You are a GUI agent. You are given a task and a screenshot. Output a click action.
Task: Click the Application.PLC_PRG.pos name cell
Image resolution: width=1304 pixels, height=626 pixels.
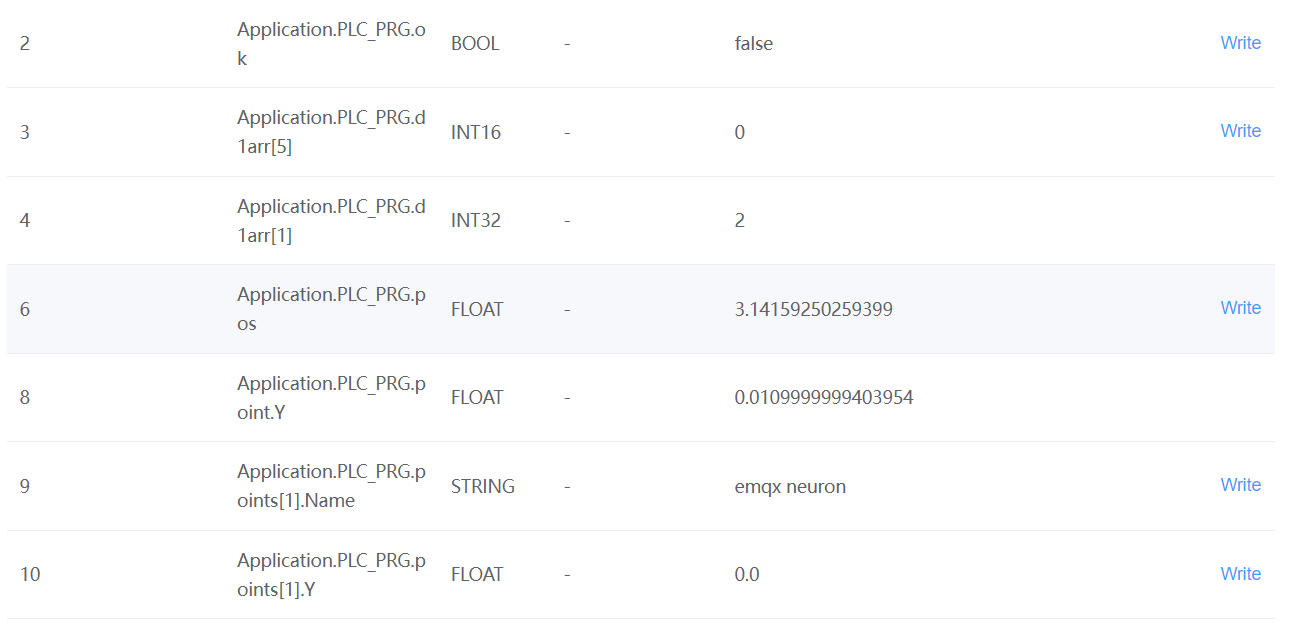coord(331,309)
